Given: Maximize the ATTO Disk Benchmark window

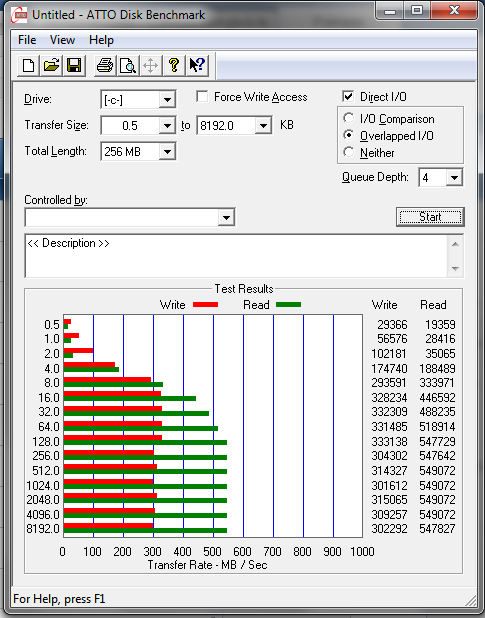Looking at the screenshot, I should 417,11.
